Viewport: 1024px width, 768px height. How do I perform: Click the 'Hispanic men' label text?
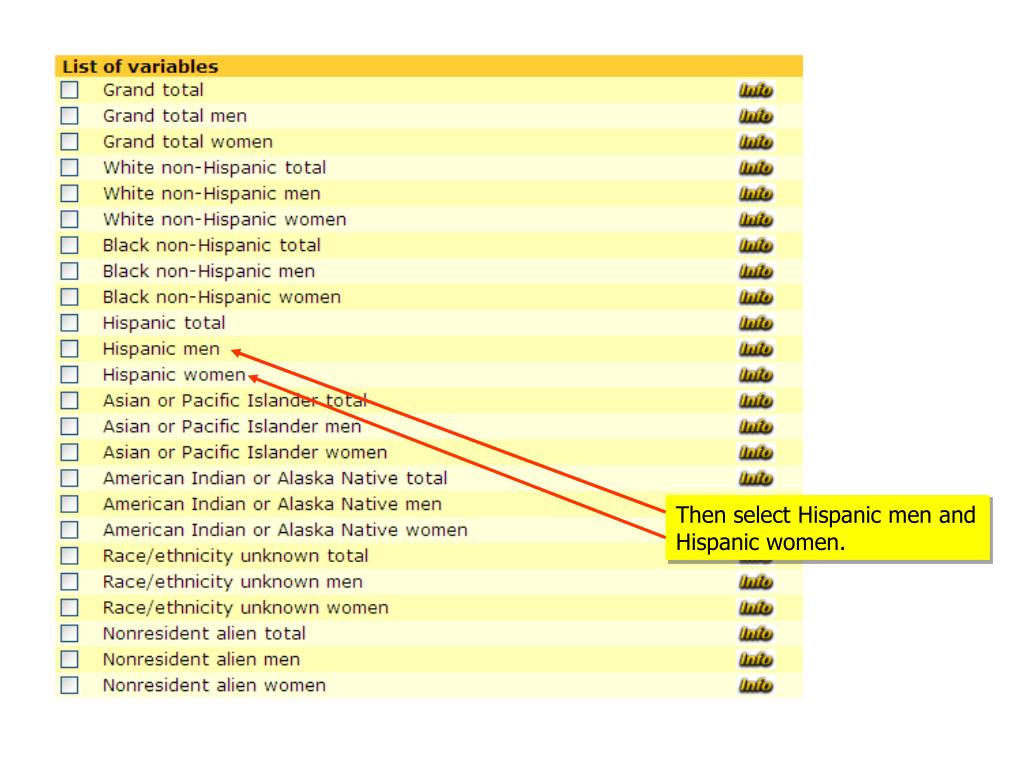click(161, 349)
